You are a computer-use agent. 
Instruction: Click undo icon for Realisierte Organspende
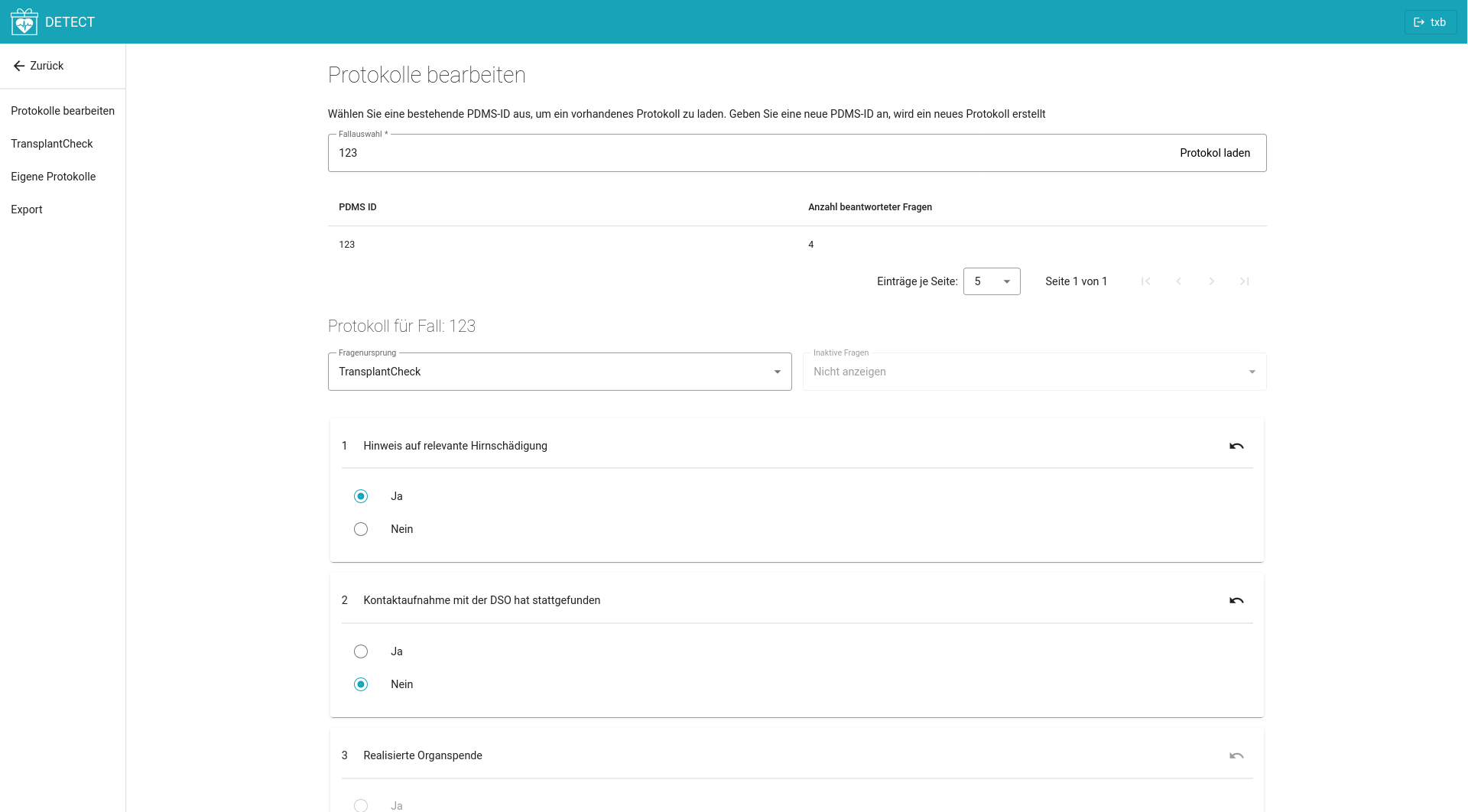pos(1236,755)
